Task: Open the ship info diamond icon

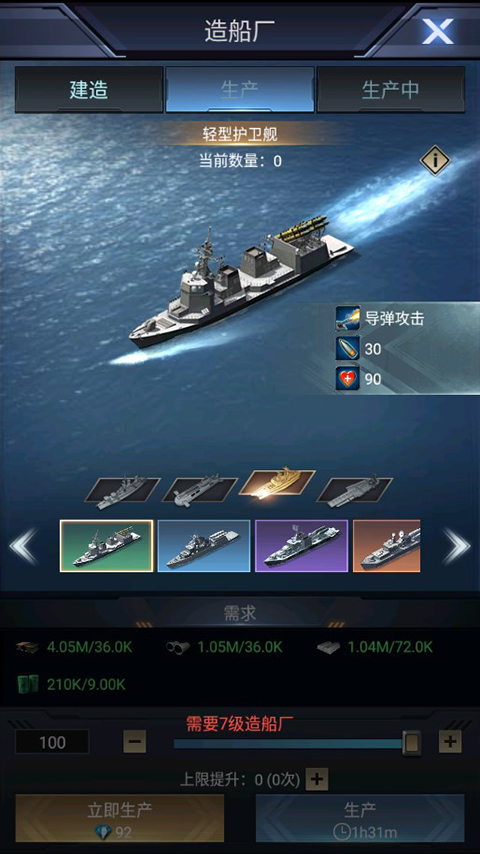Action: [434, 161]
